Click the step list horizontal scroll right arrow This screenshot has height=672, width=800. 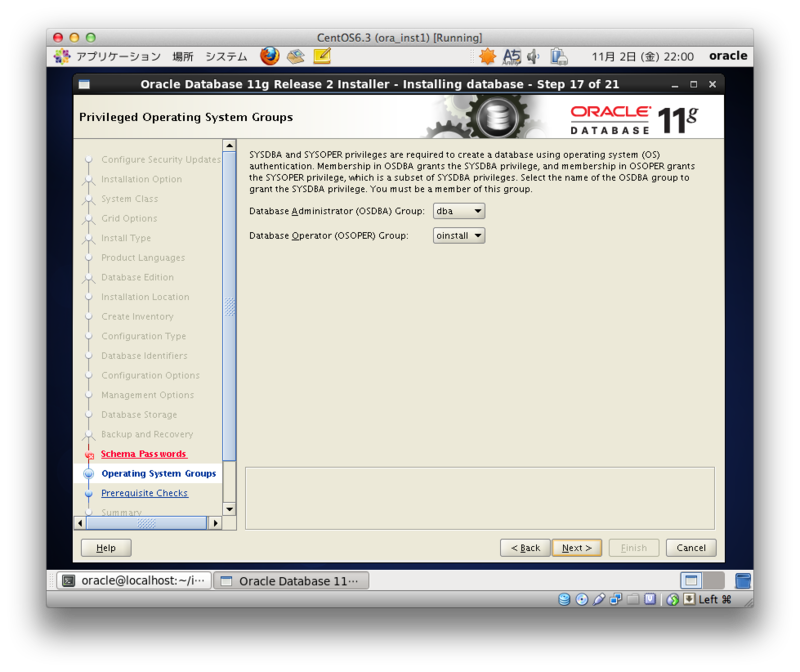[215, 523]
